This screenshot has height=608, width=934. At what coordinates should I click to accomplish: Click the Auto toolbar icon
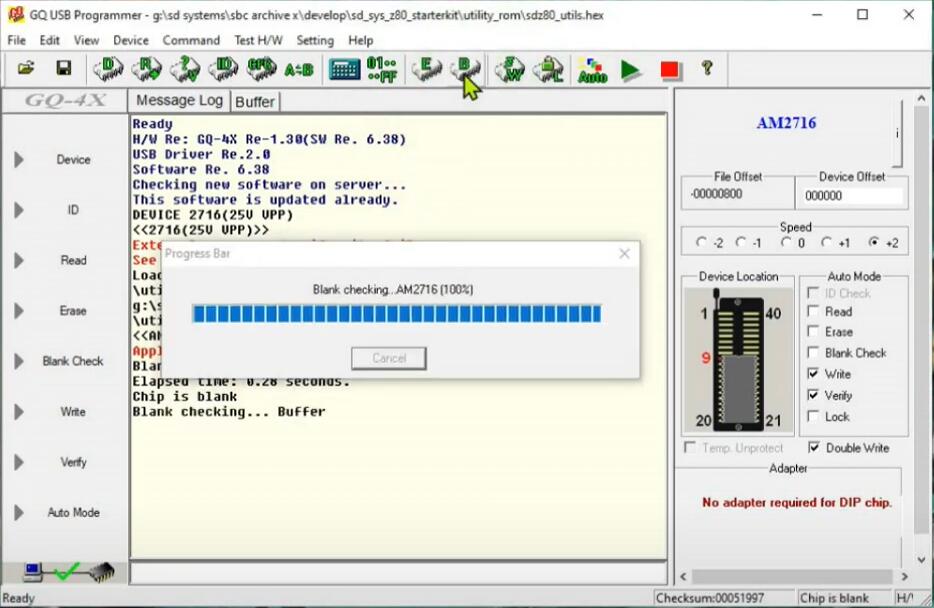pyautogui.click(x=592, y=70)
